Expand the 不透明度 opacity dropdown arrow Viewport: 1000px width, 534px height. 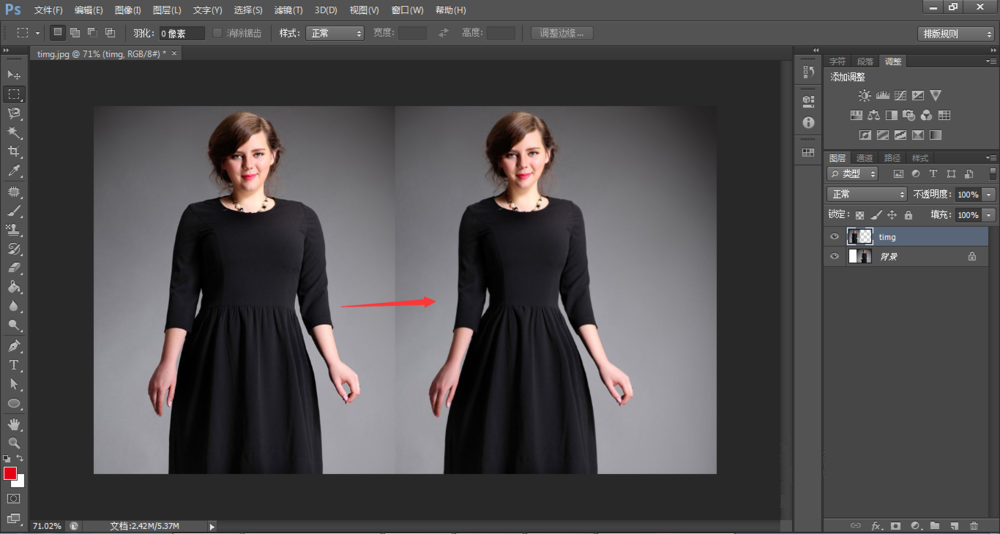pos(990,194)
